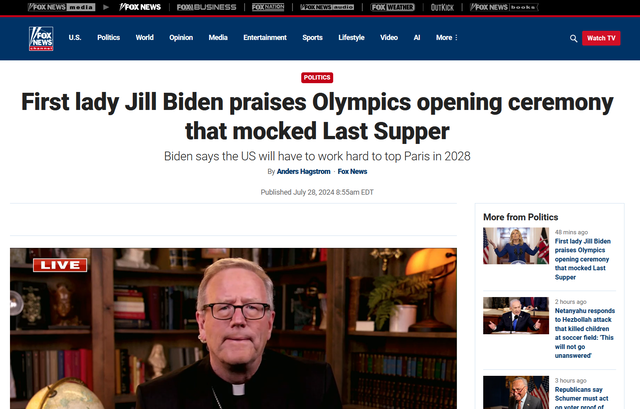
Task: Open the OutKick logo link
Action: coord(442,7)
